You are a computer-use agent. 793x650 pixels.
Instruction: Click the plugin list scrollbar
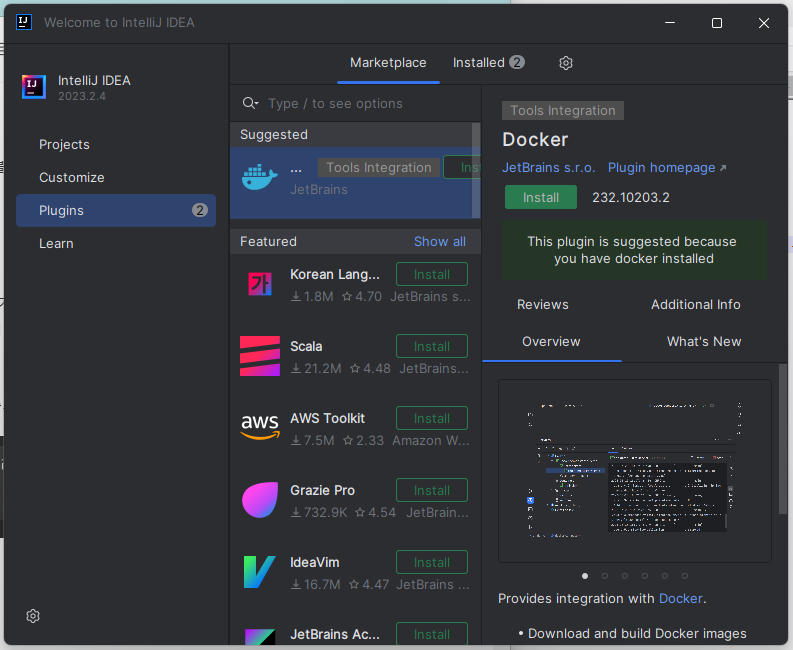[475, 170]
